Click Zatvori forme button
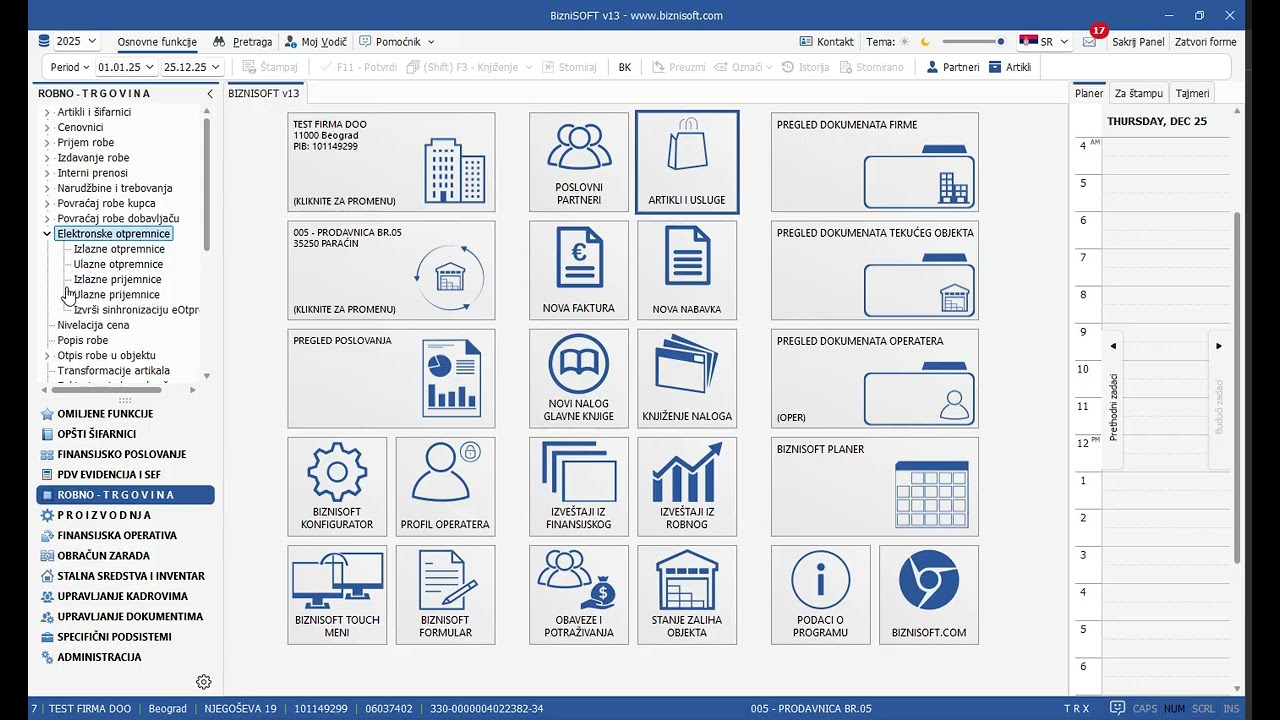Image resolution: width=1280 pixels, height=720 pixels. click(1205, 42)
